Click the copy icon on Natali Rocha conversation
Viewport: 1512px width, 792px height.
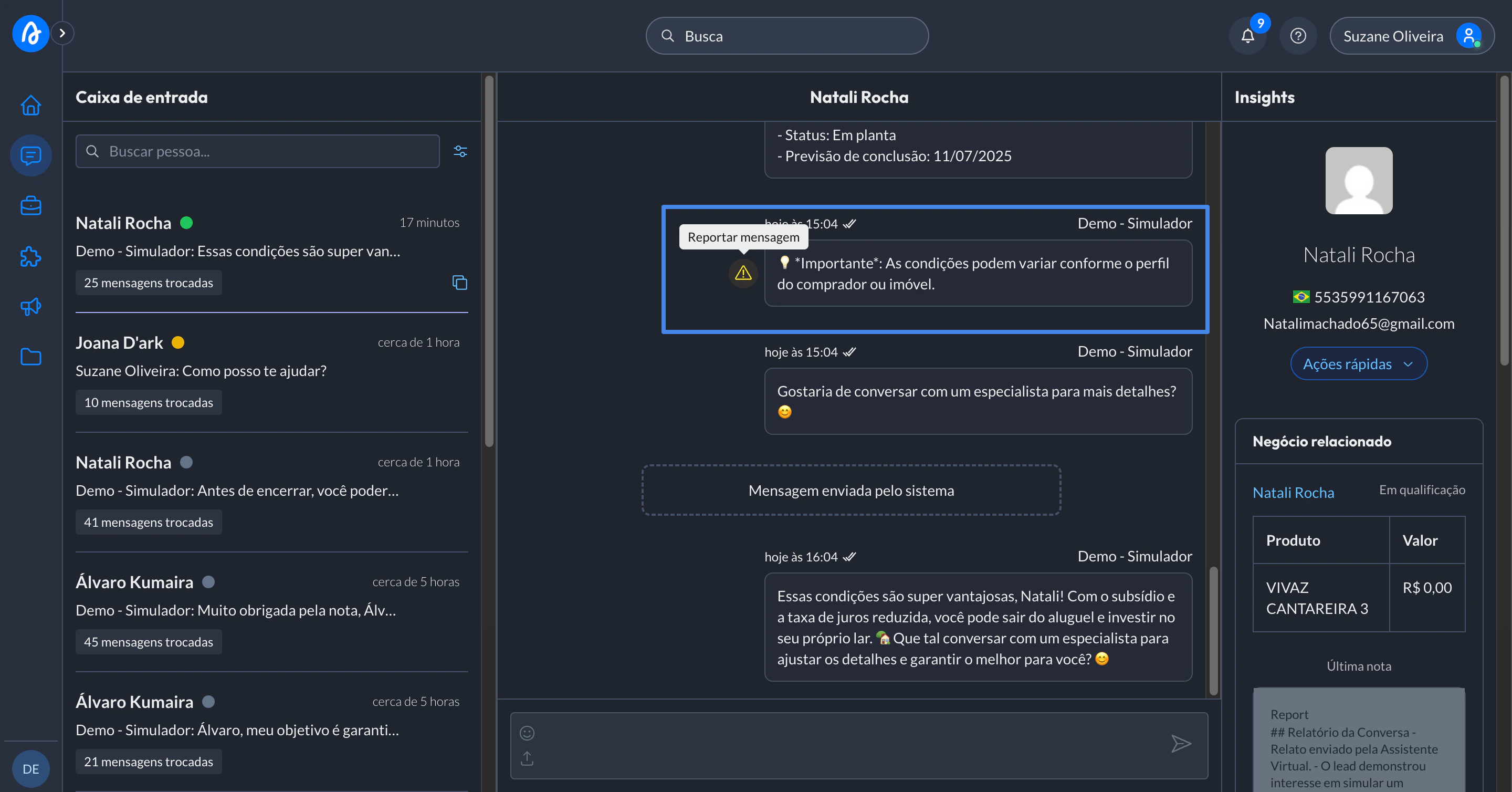[459, 283]
